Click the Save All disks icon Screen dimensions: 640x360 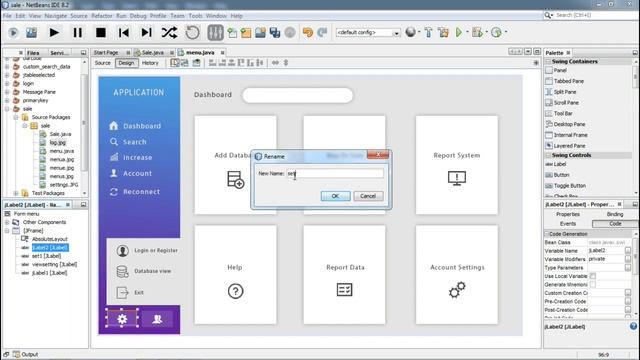(x=275, y=33)
